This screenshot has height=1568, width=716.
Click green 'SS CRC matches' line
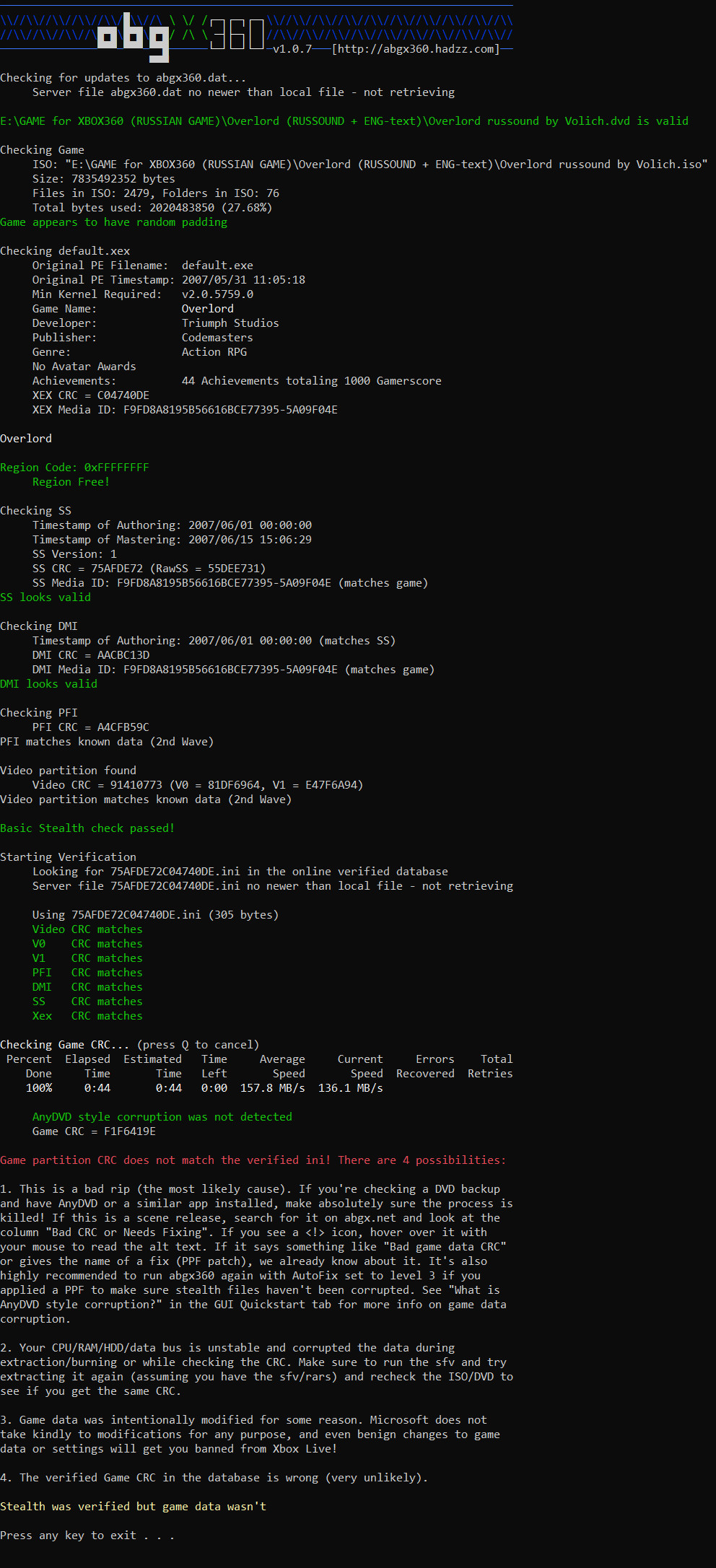point(87,1002)
